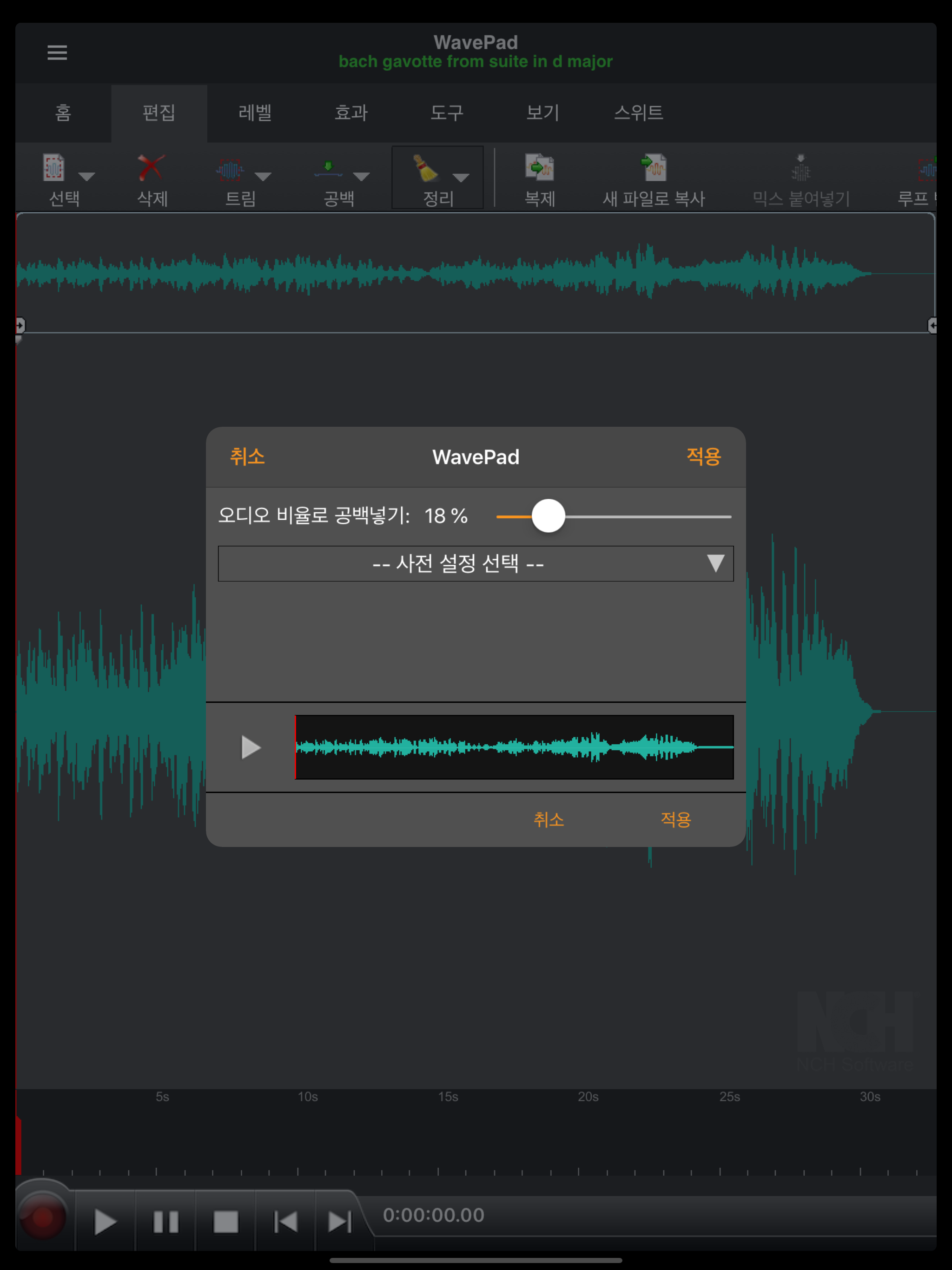Switch to the 보기 tab

tap(542, 112)
